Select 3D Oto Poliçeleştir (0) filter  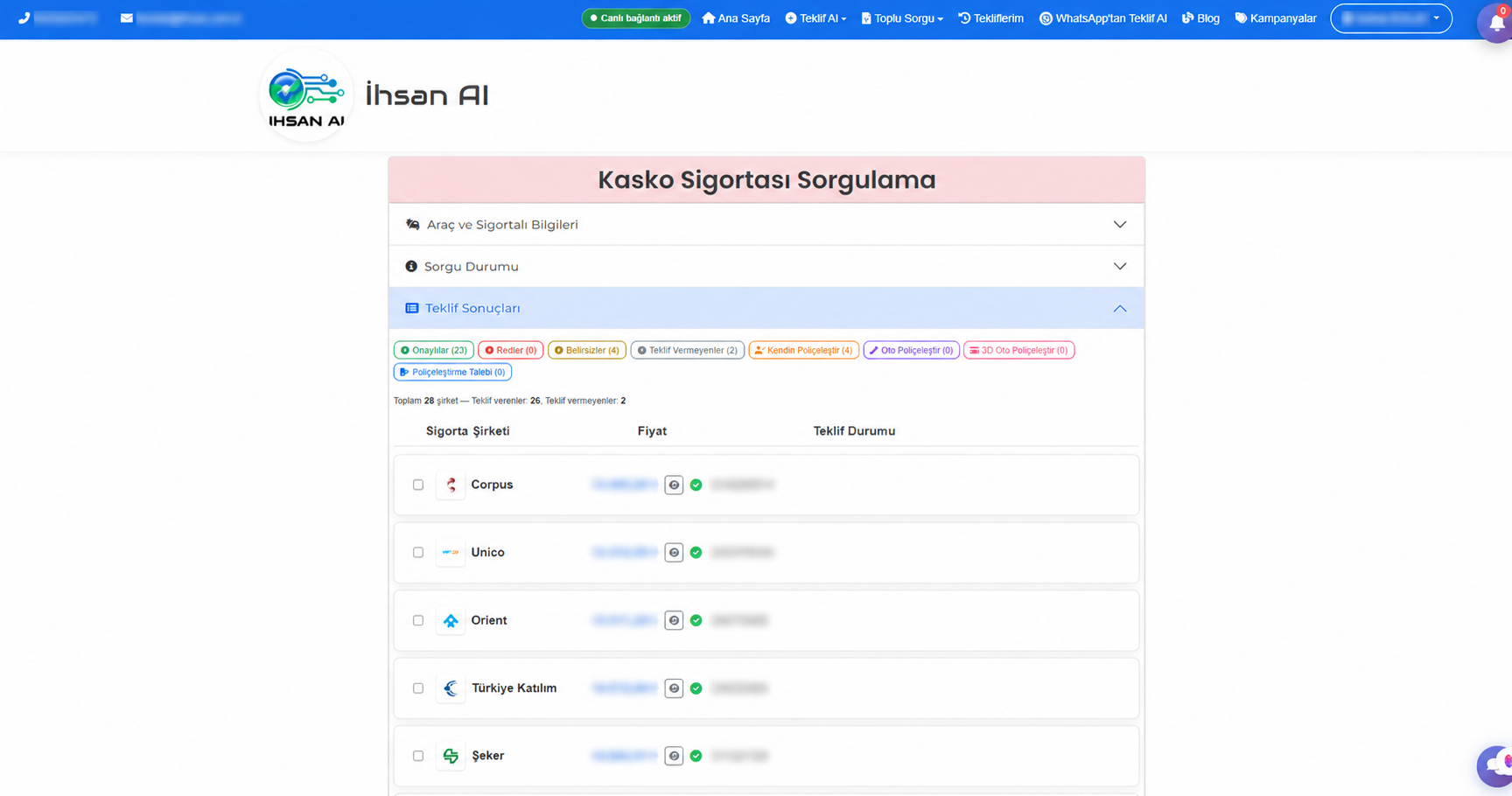[1019, 350]
